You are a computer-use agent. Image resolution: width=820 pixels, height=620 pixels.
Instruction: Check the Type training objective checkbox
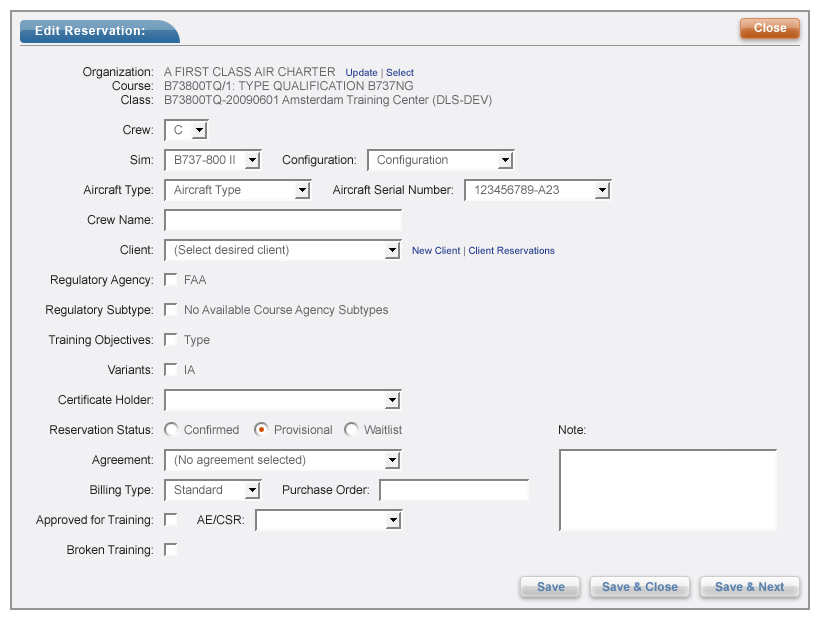(x=171, y=340)
